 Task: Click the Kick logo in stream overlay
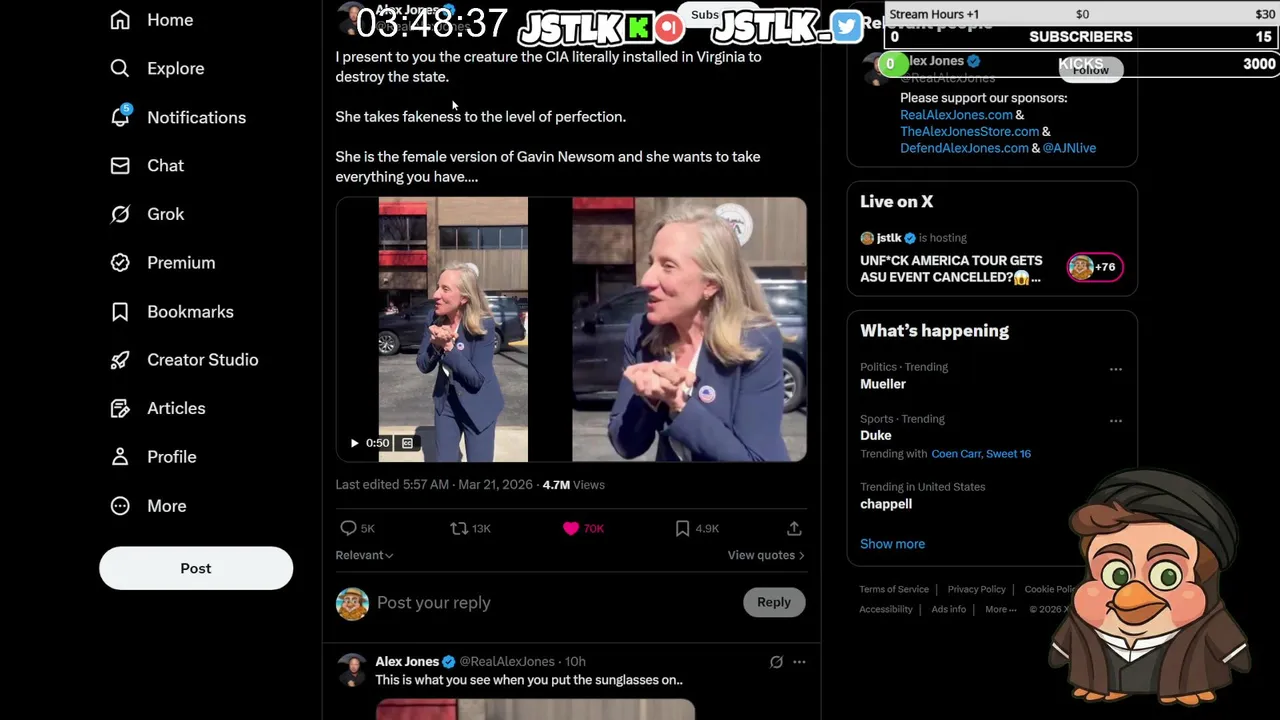637,27
